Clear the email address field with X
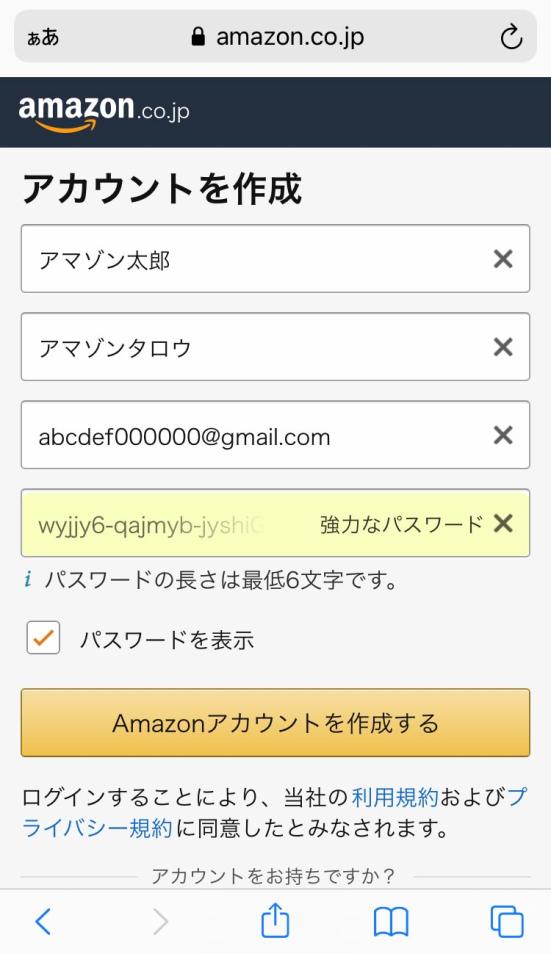This screenshot has width=551, height=954. coord(503,435)
